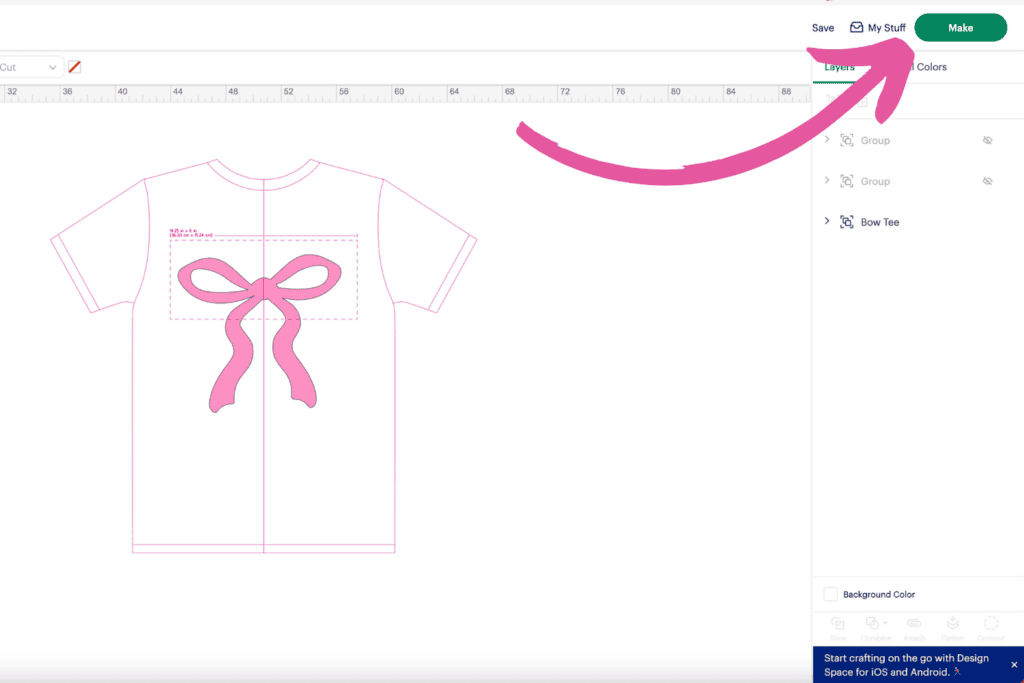The image size is (1024, 683).
Task: Show the first hidden Group layer
Action: coord(987,141)
